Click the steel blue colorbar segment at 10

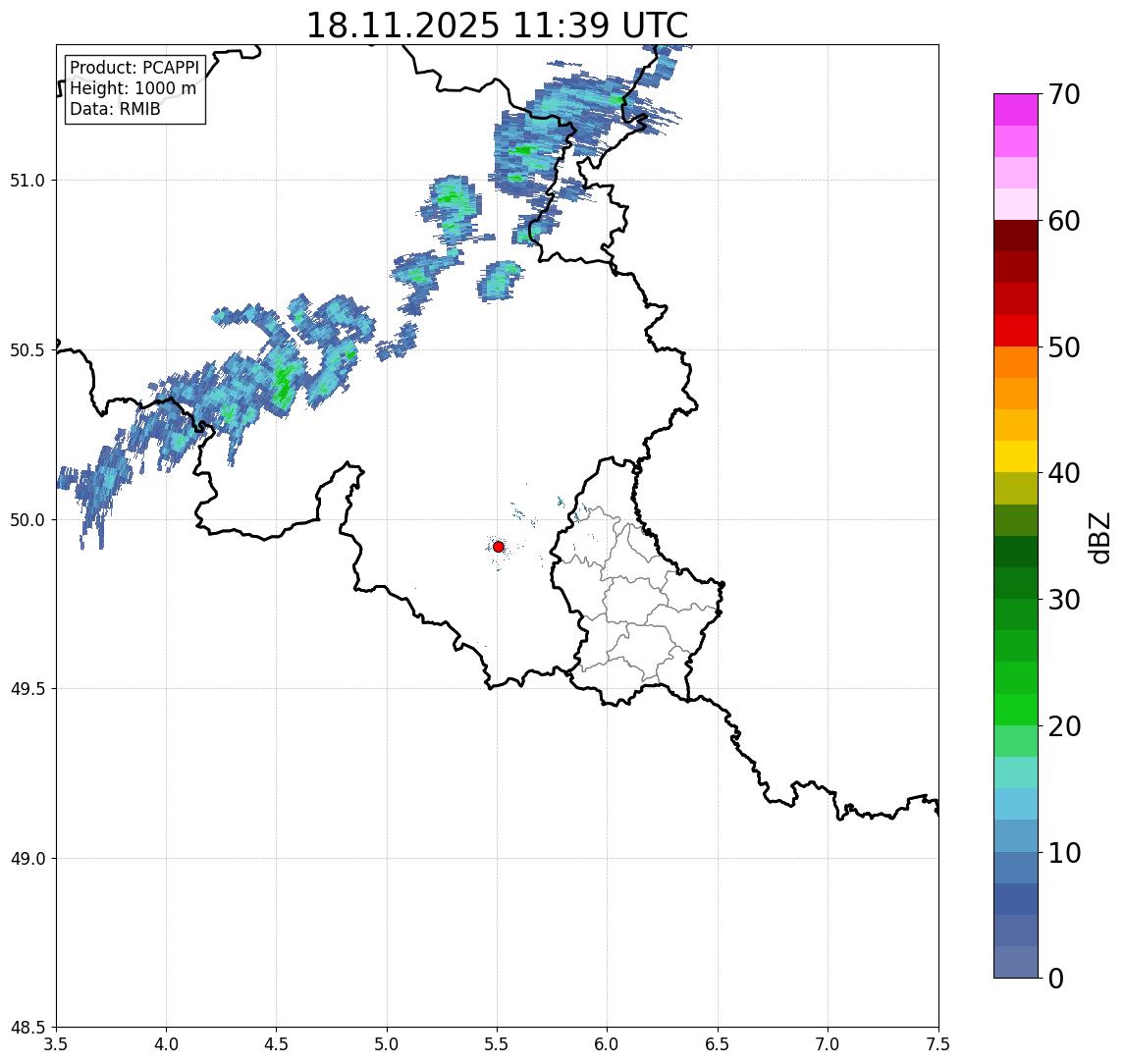click(x=1016, y=868)
